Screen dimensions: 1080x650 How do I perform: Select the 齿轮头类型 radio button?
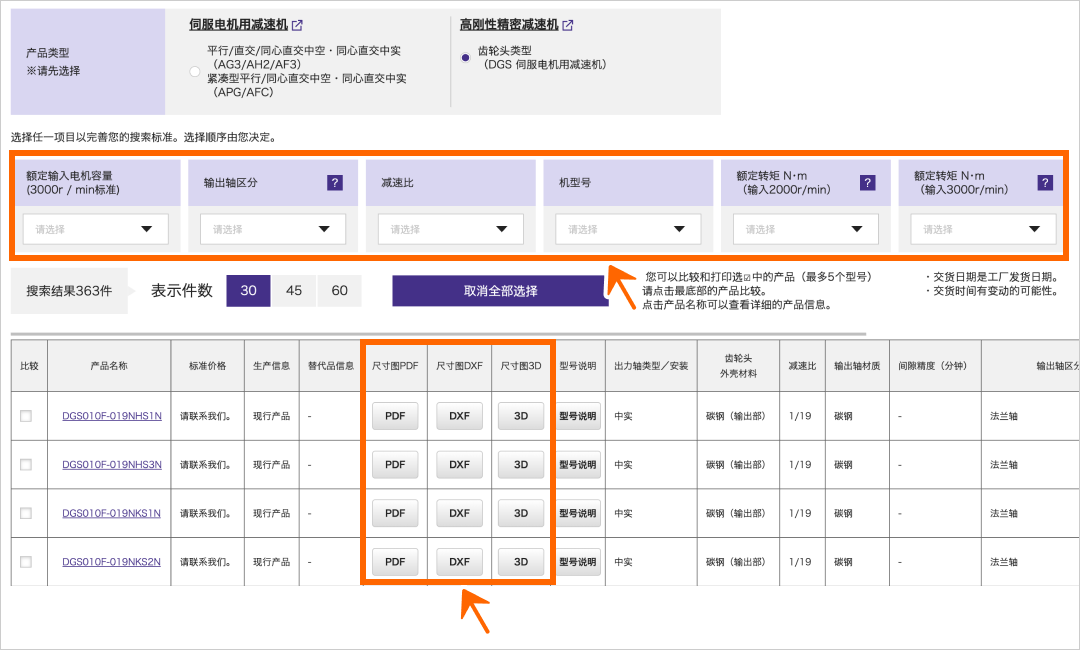[x=465, y=58]
